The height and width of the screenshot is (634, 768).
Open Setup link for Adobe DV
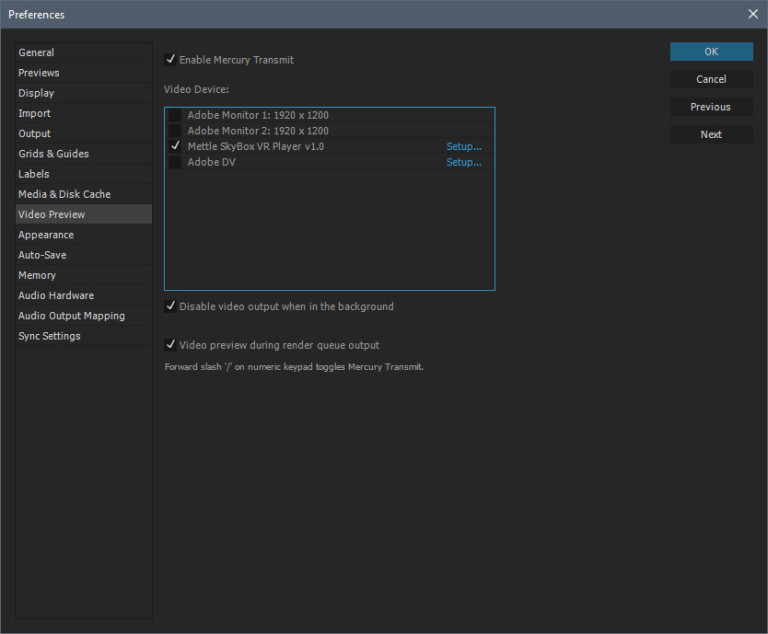(x=463, y=162)
